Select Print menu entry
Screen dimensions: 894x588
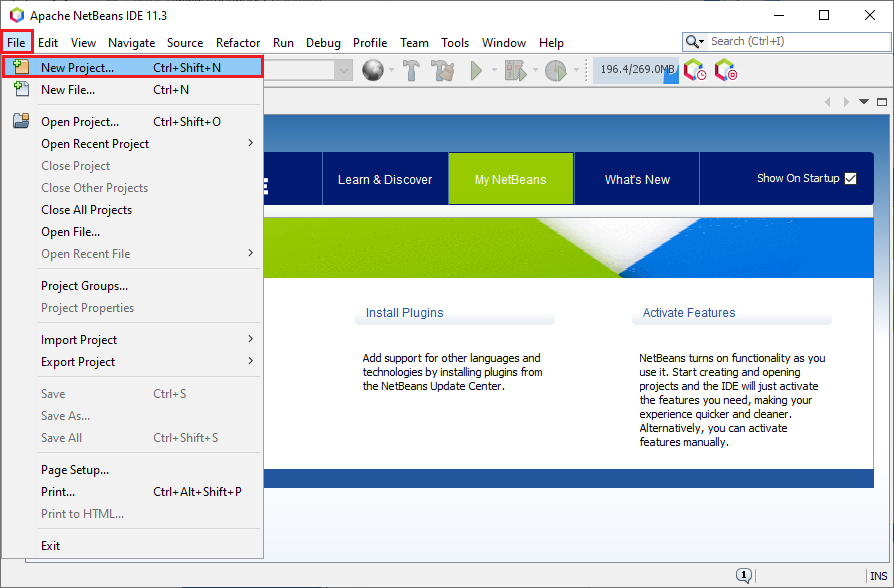(x=132, y=492)
